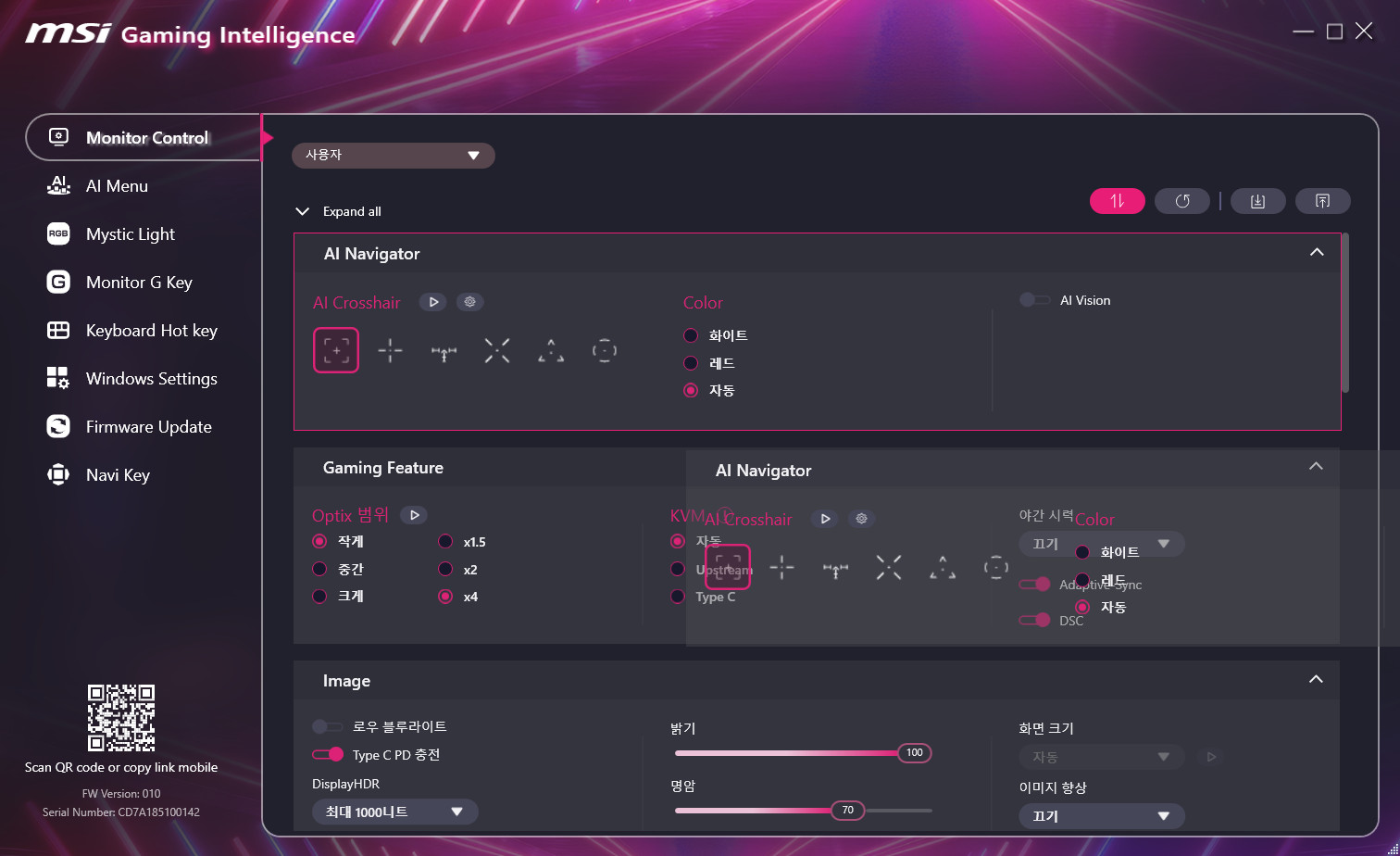This screenshot has height=856, width=1400.
Task: Click the Firmware Update sidebar icon
Action: click(x=58, y=426)
